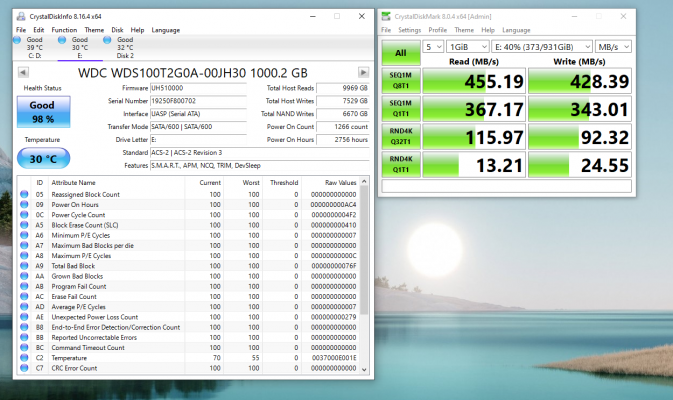Image resolution: width=673 pixels, height=400 pixels.
Task: Open Profile menu in CrystalDiskMark
Action: tap(437, 30)
